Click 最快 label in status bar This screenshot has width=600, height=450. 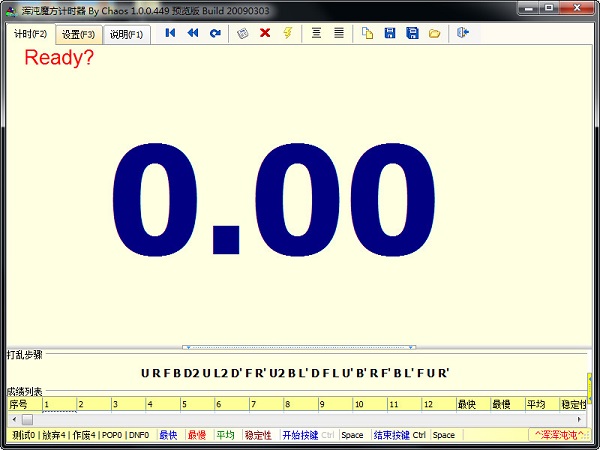(168, 435)
